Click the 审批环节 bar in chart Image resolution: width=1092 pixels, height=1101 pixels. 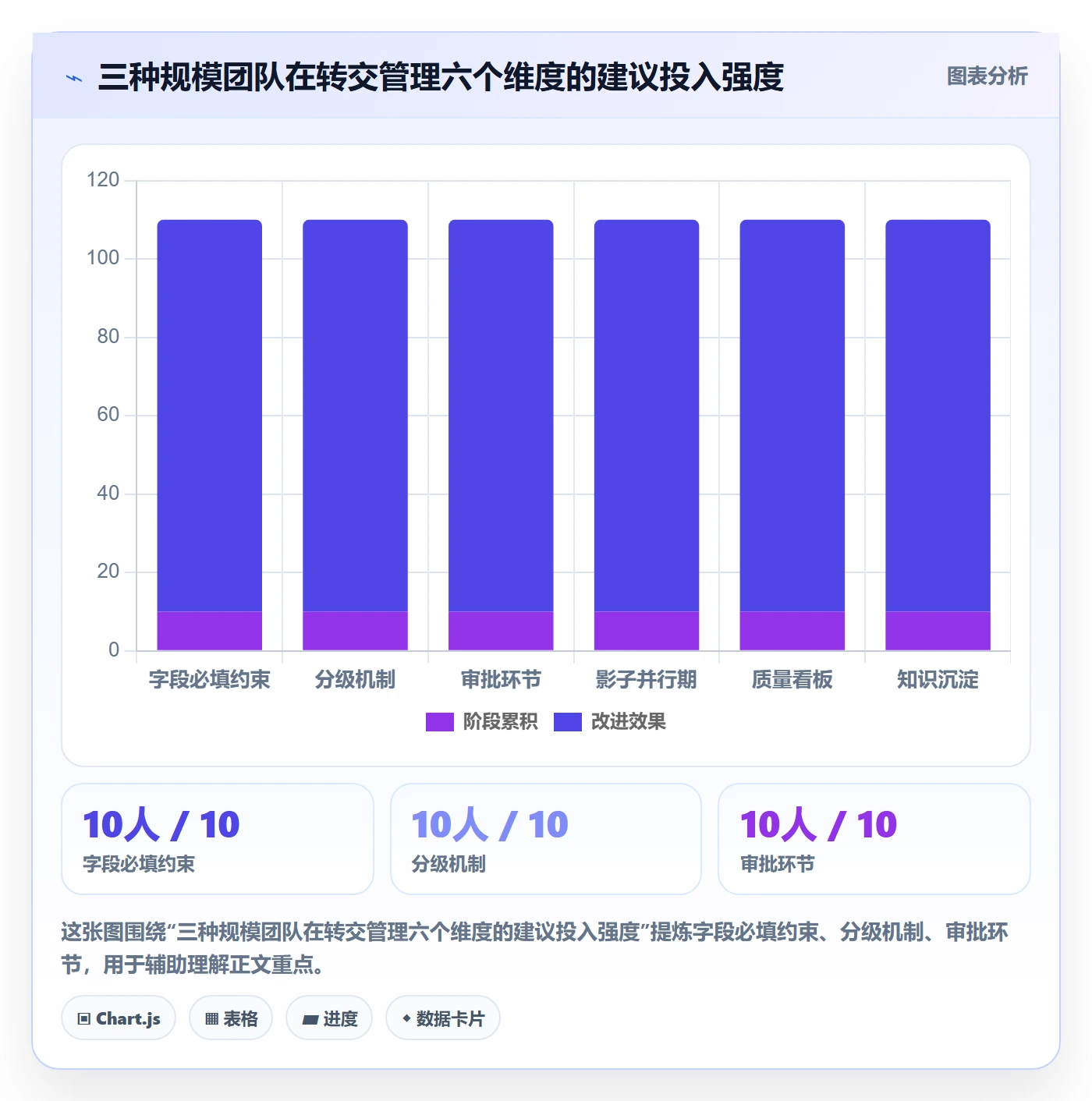tap(501, 435)
